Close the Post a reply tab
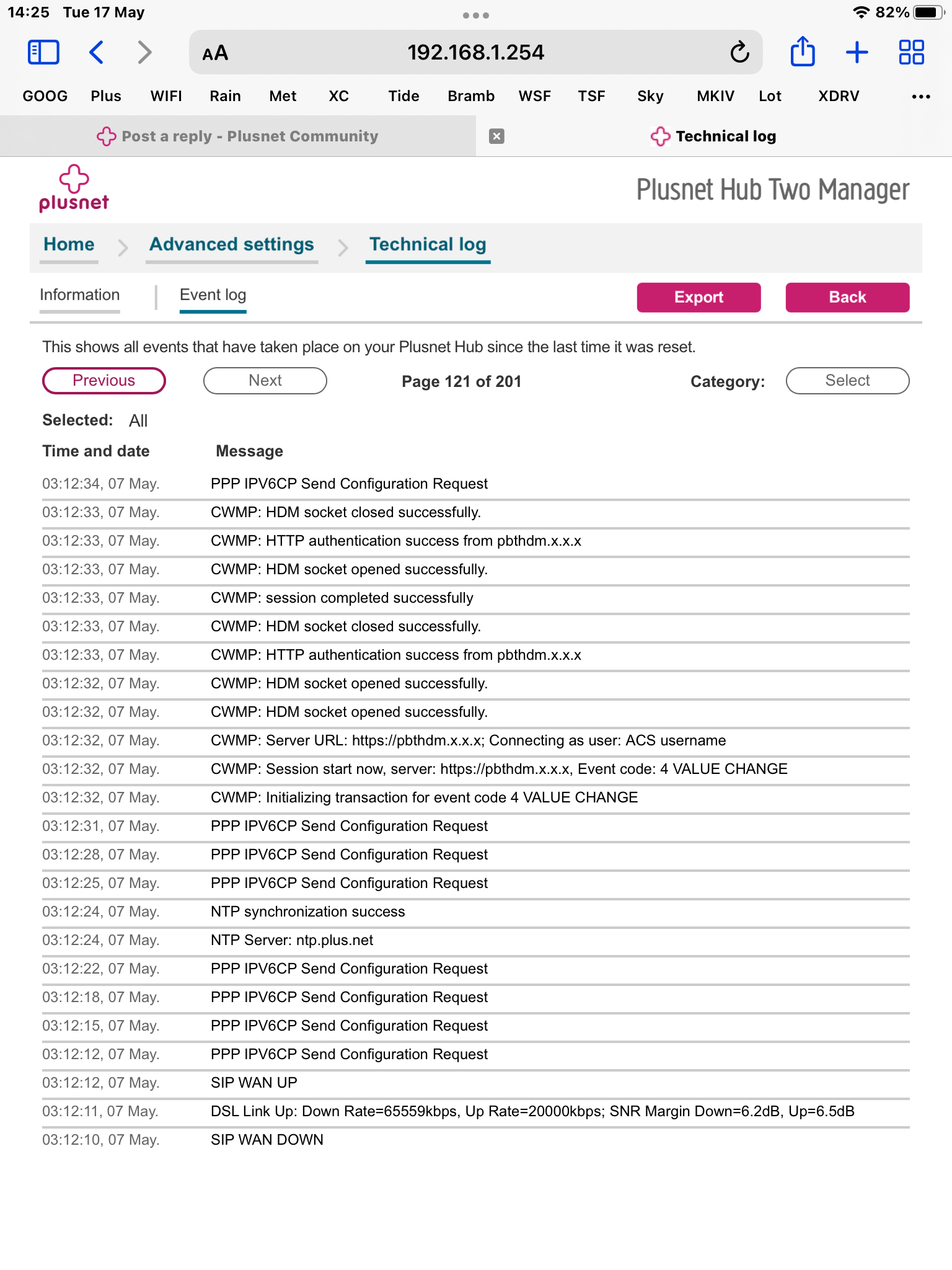Image resolution: width=952 pixels, height=1270 pixels. (x=498, y=135)
